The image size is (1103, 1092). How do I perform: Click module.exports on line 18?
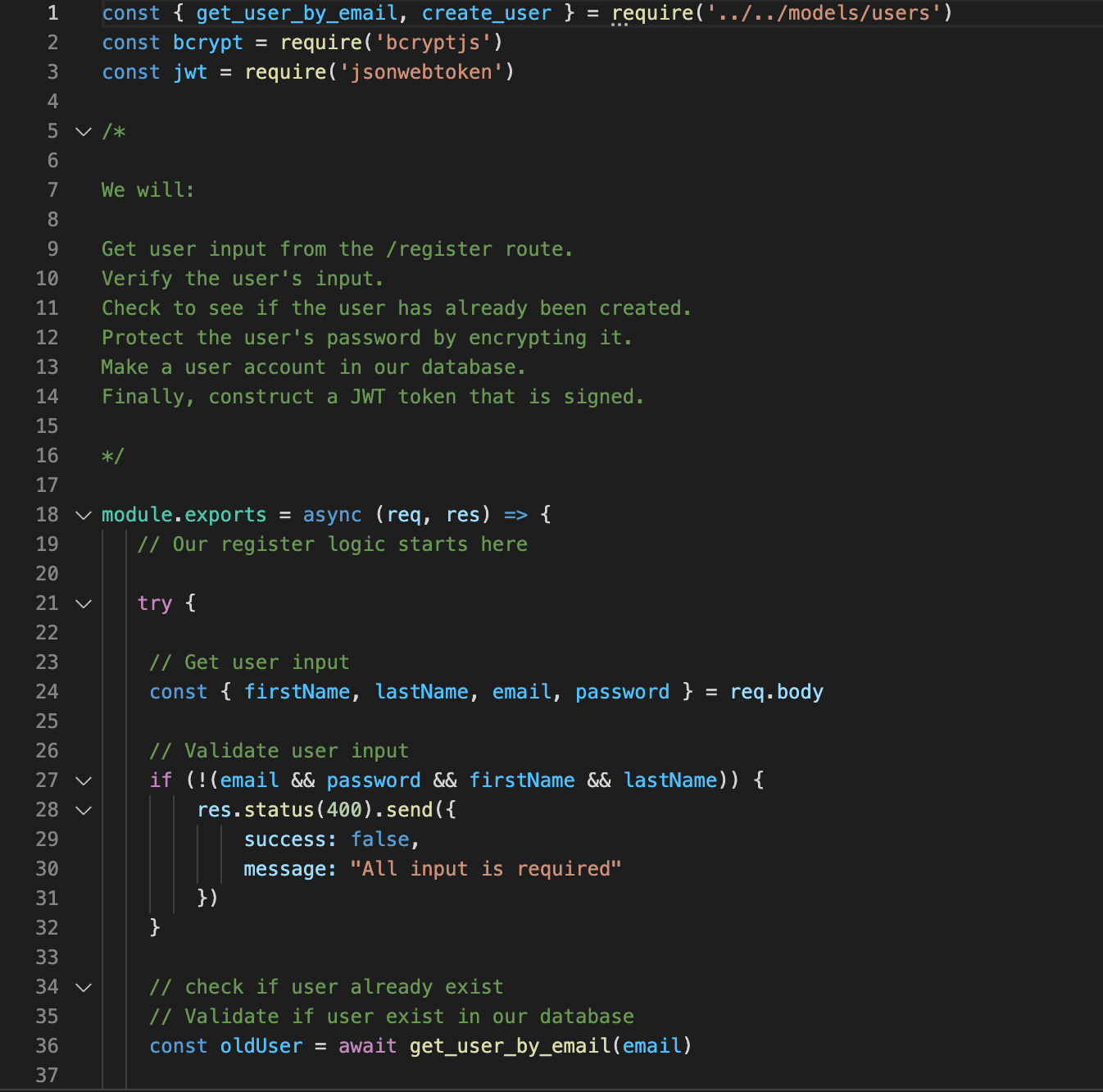(184, 515)
